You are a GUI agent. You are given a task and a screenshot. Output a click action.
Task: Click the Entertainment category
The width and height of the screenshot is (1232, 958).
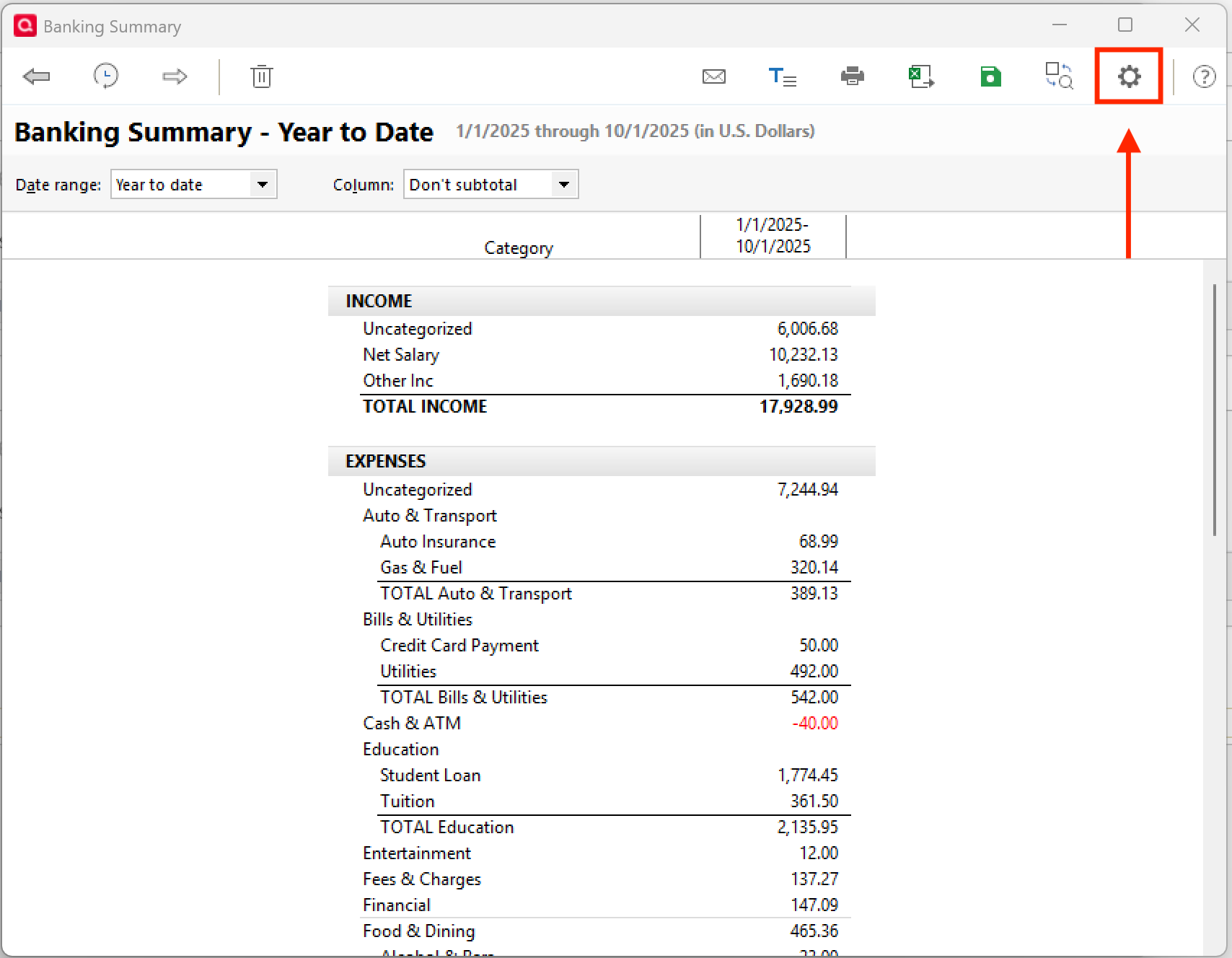point(417,853)
